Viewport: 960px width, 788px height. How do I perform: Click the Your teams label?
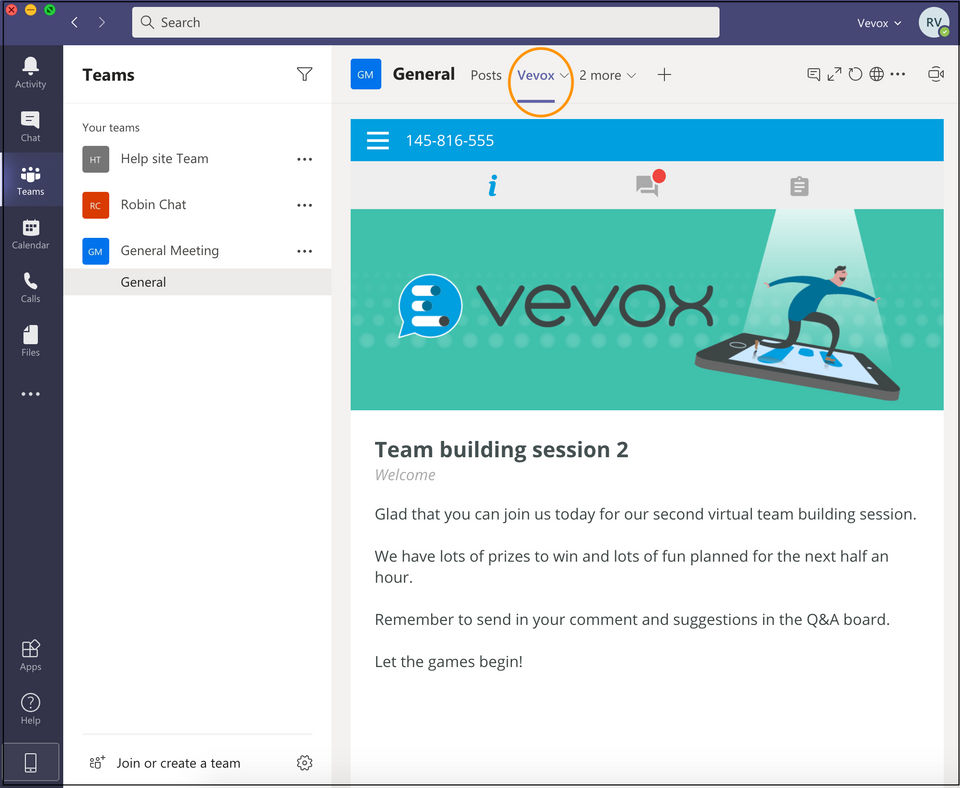111,127
